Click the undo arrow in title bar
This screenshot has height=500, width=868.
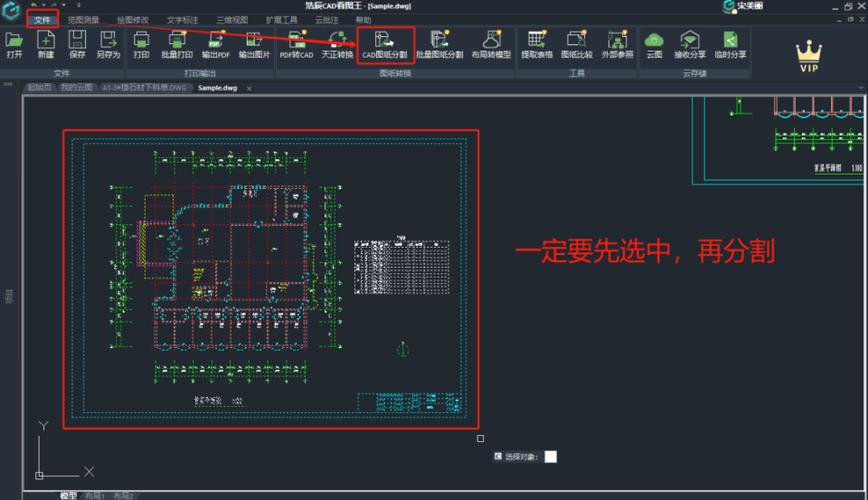(x=34, y=5)
